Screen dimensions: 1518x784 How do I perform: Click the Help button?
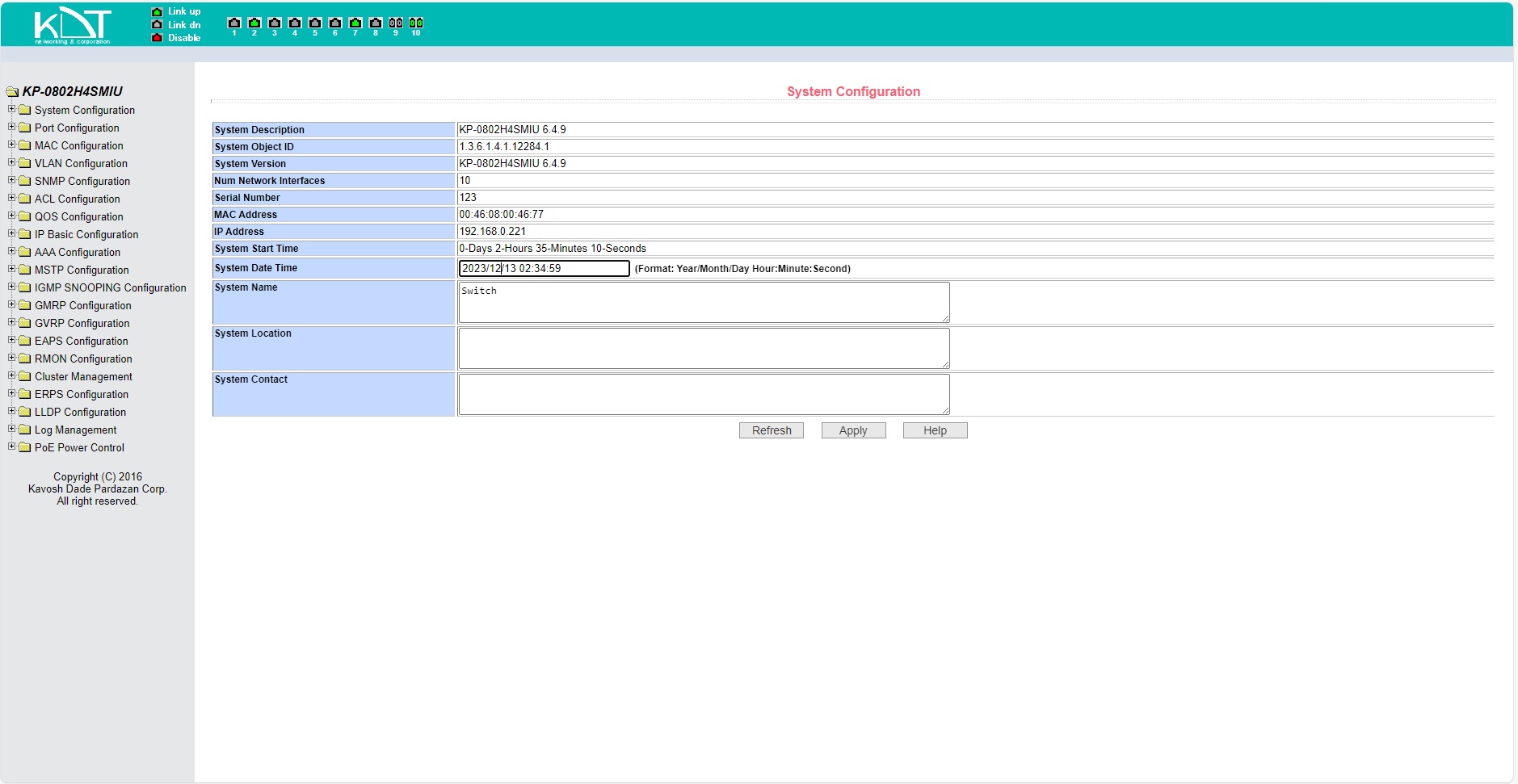(x=935, y=430)
